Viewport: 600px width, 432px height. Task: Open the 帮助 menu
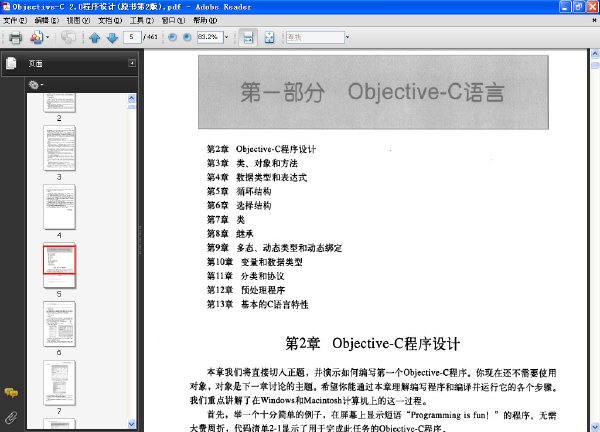tap(205, 20)
